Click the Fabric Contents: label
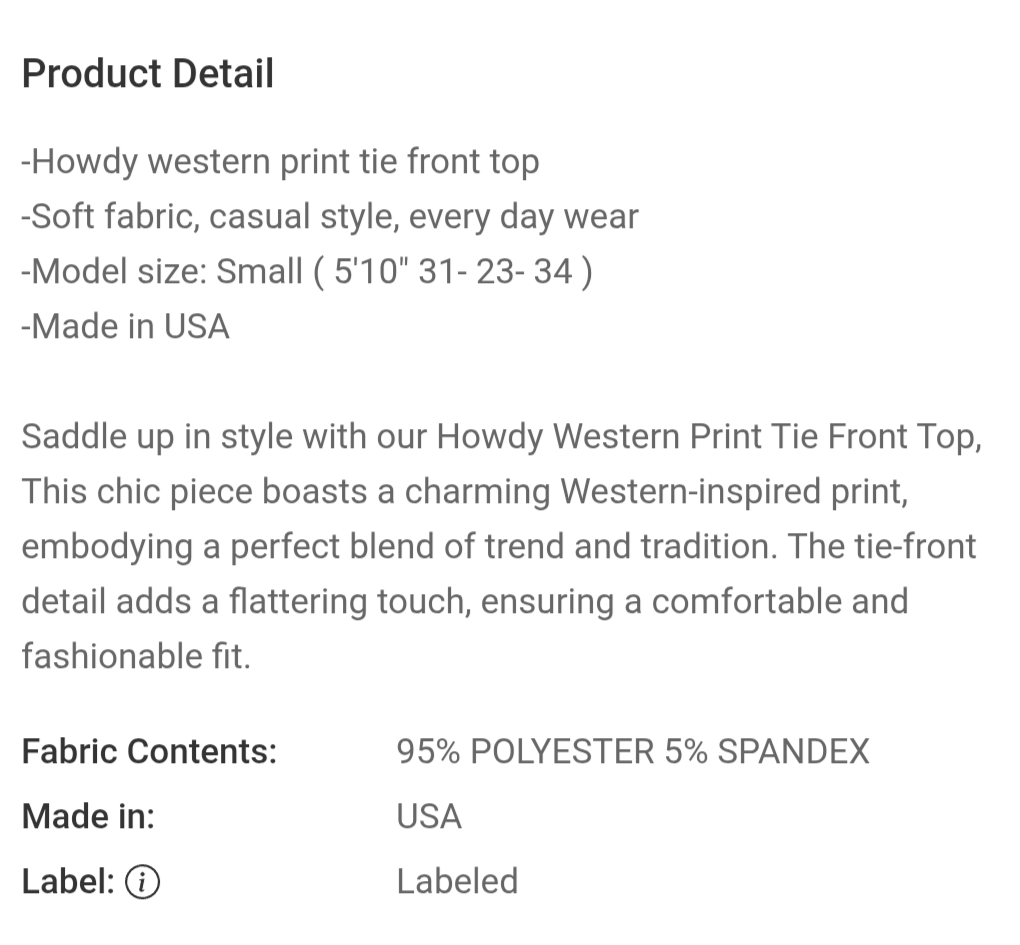This screenshot has height=945, width=1020. pyautogui.click(x=150, y=751)
